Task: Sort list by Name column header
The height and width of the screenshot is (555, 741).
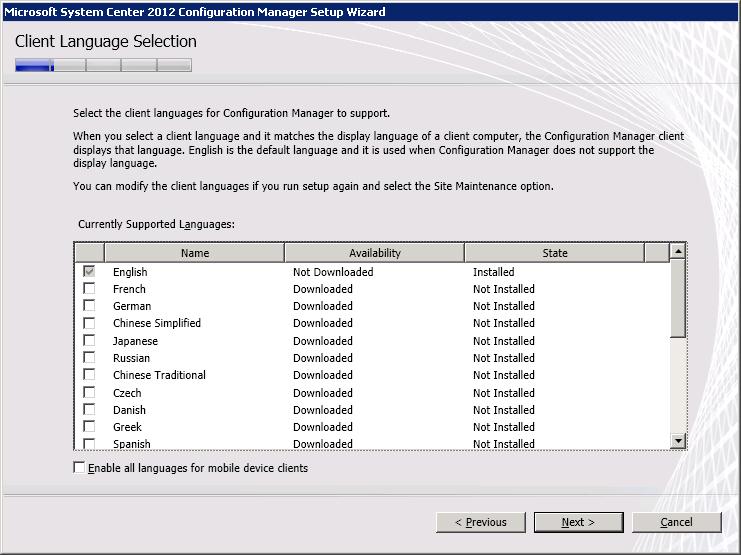Action: point(194,253)
